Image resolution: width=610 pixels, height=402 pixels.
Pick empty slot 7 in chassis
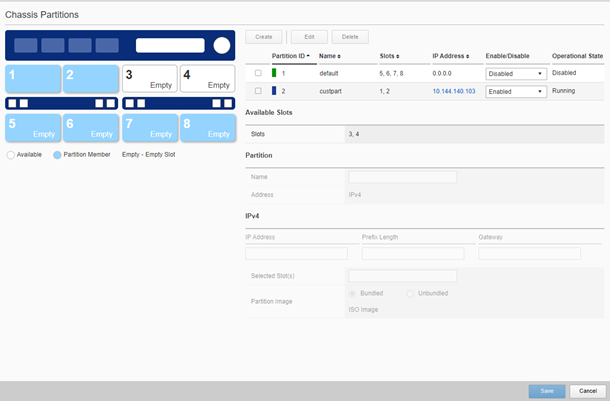(149, 125)
